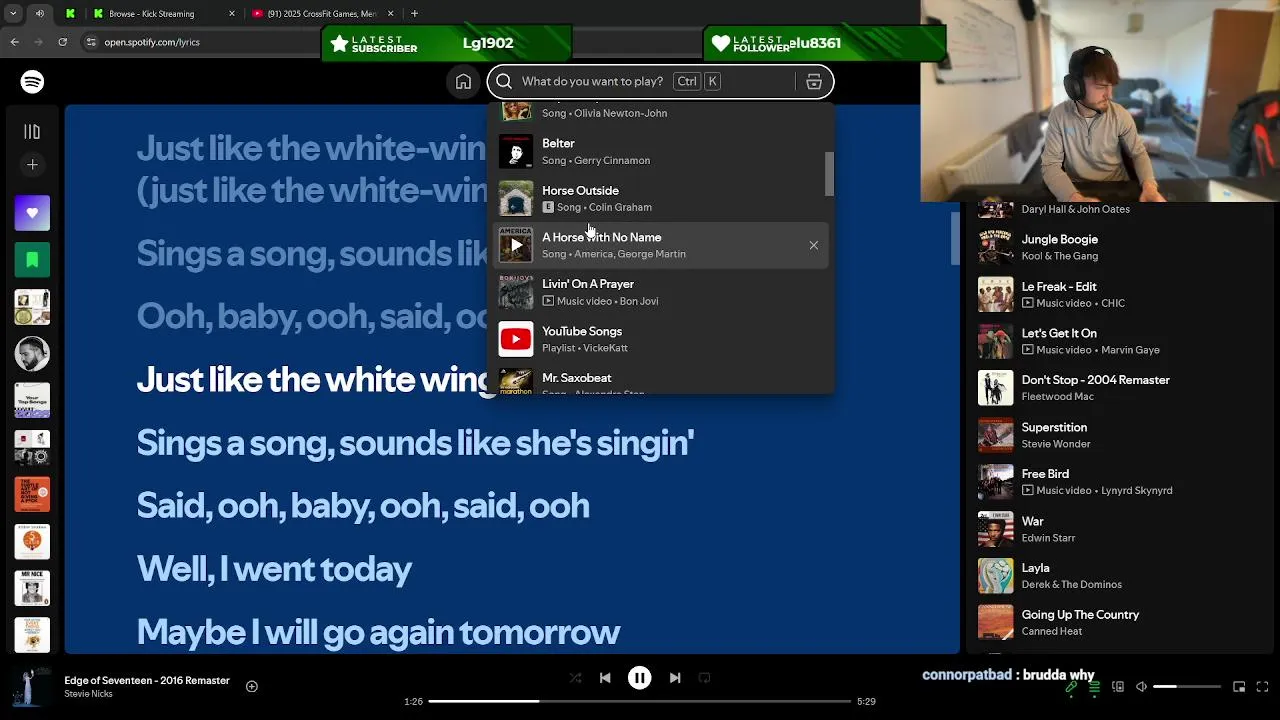
Task: Select Le Freak - Edit in queue
Action: point(1116,294)
